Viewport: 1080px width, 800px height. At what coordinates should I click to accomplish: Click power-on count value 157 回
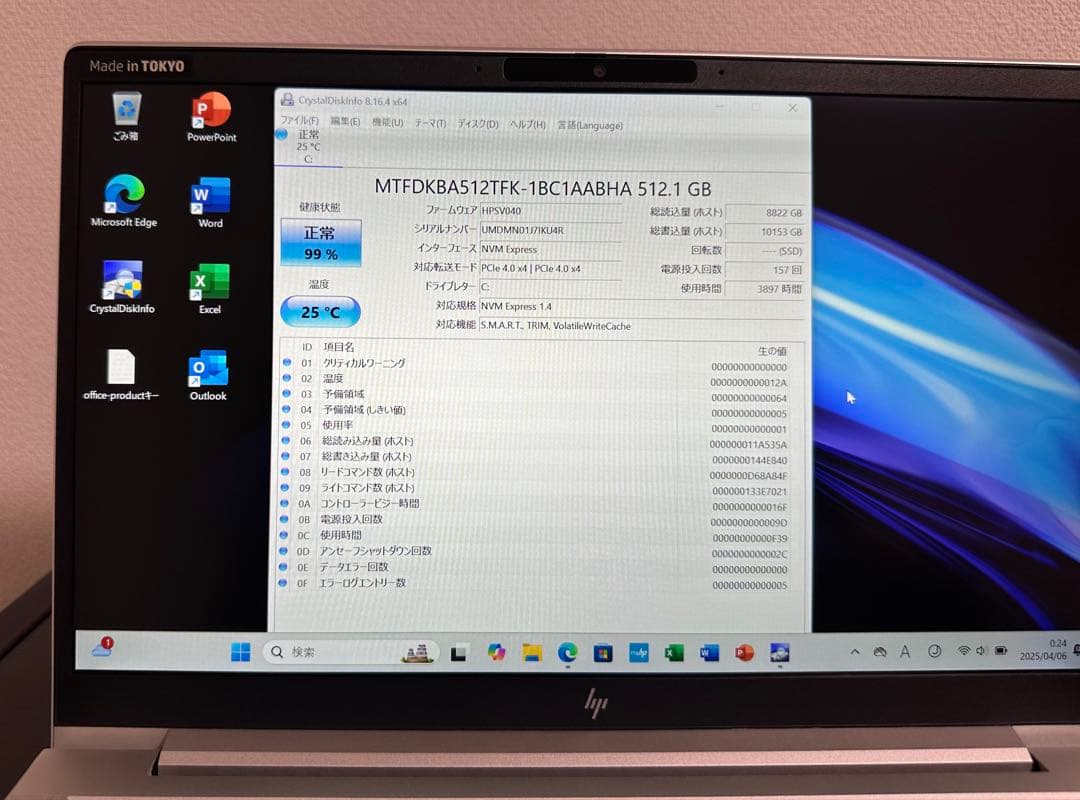(x=765, y=270)
